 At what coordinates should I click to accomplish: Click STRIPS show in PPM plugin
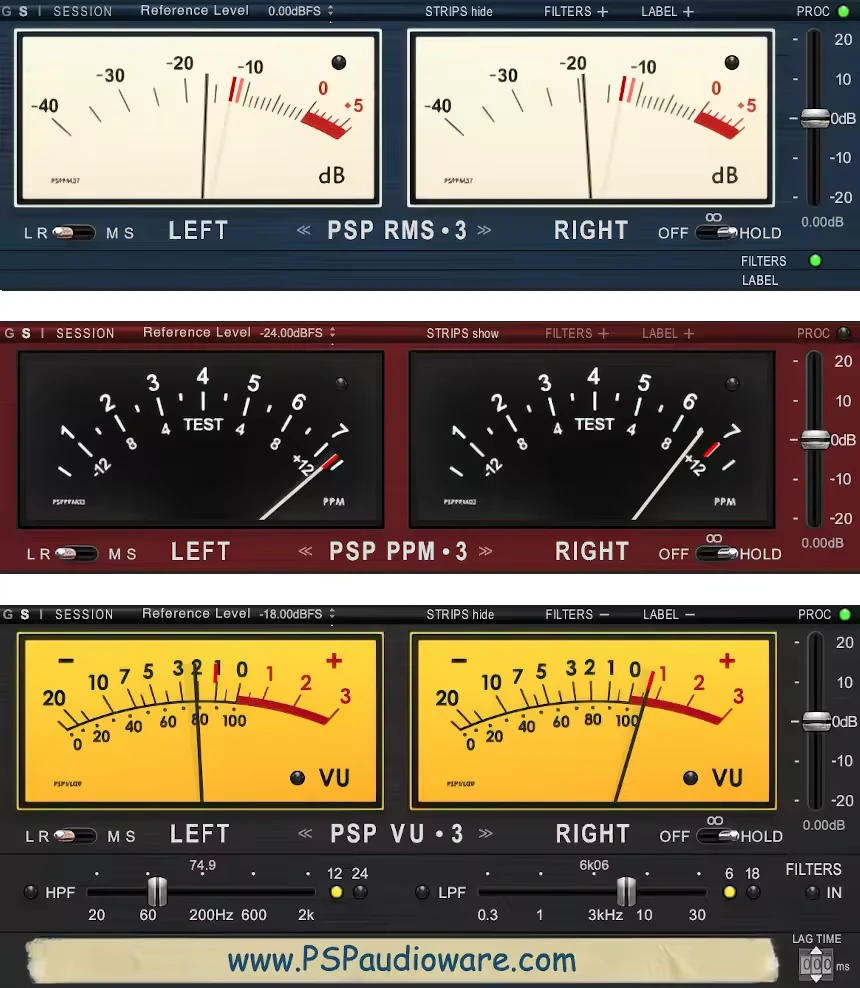(x=462, y=333)
